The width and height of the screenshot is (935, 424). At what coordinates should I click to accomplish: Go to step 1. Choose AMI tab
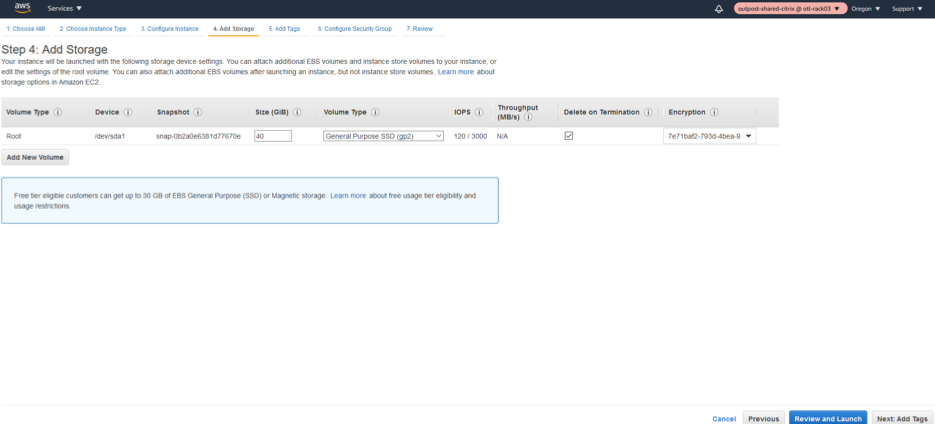[x=26, y=29]
